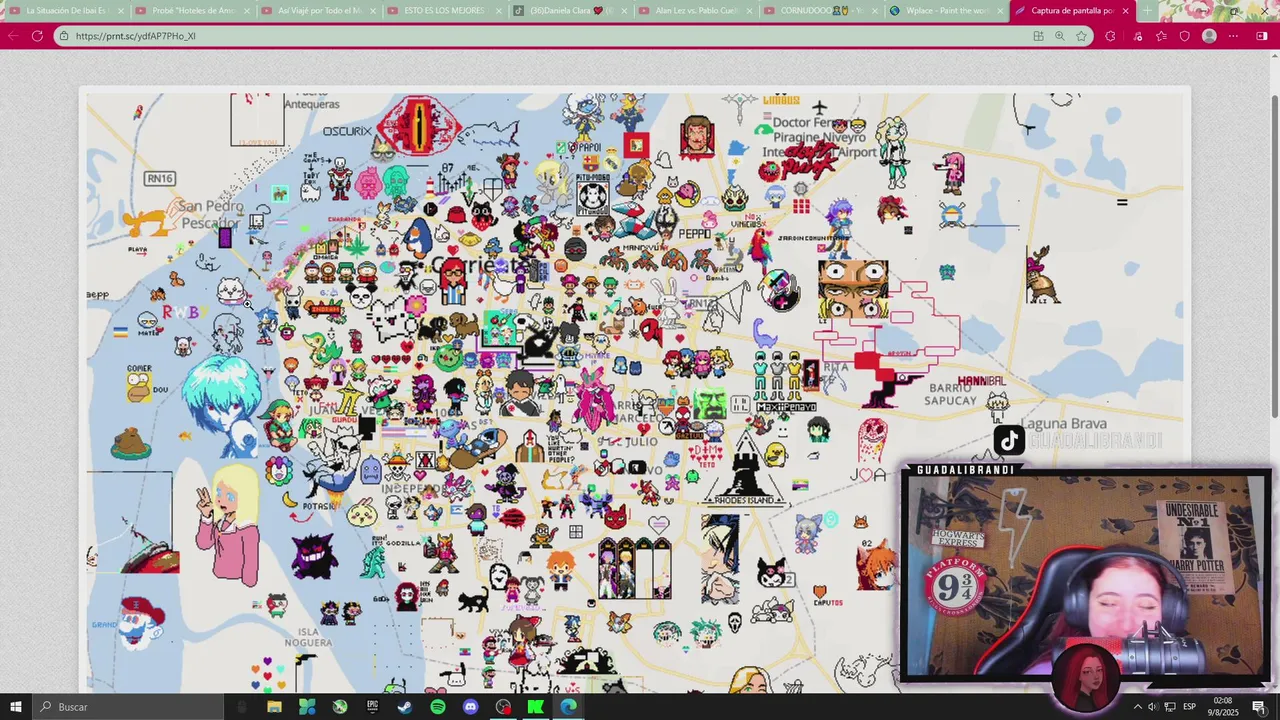Open Epic Games Launcher from taskbar
1280x720 pixels.
click(372, 707)
